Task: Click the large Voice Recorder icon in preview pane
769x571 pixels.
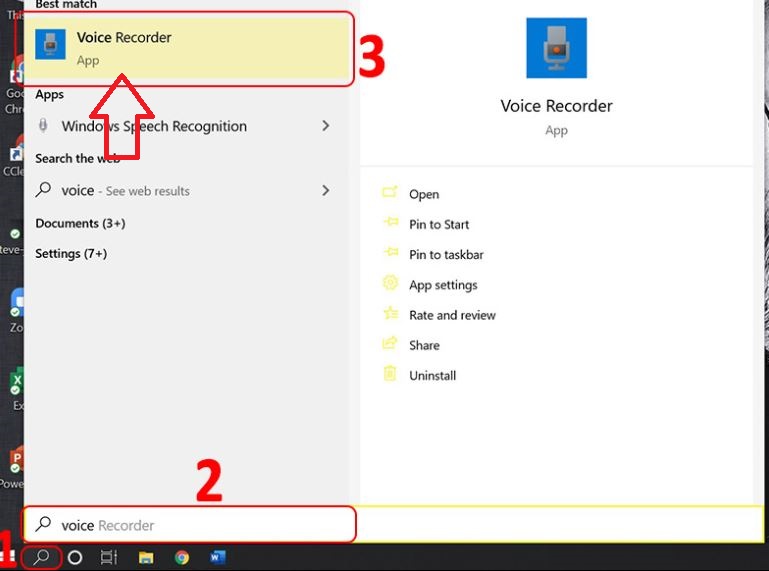Action: point(556,48)
